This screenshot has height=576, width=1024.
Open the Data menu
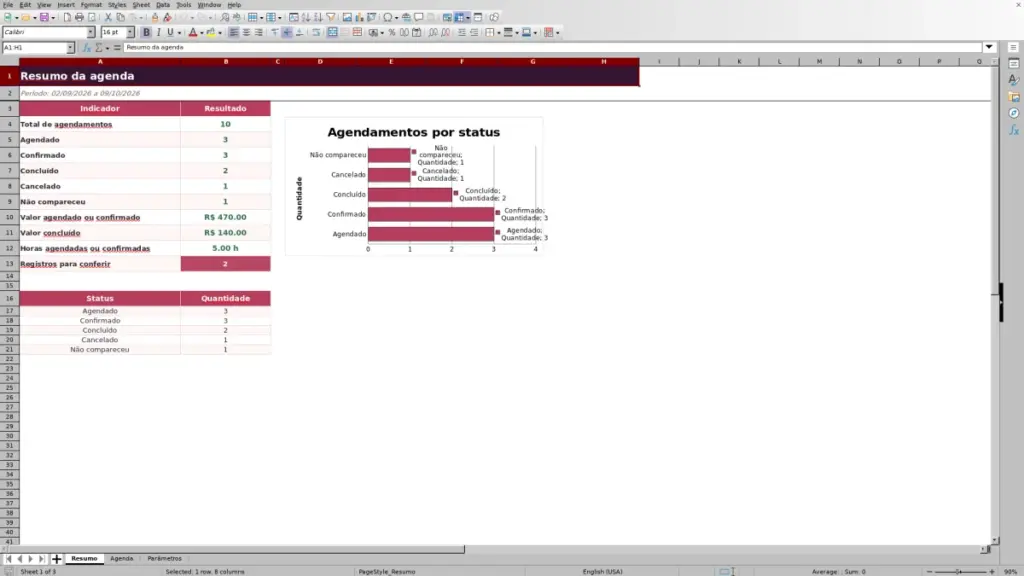tap(163, 5)
